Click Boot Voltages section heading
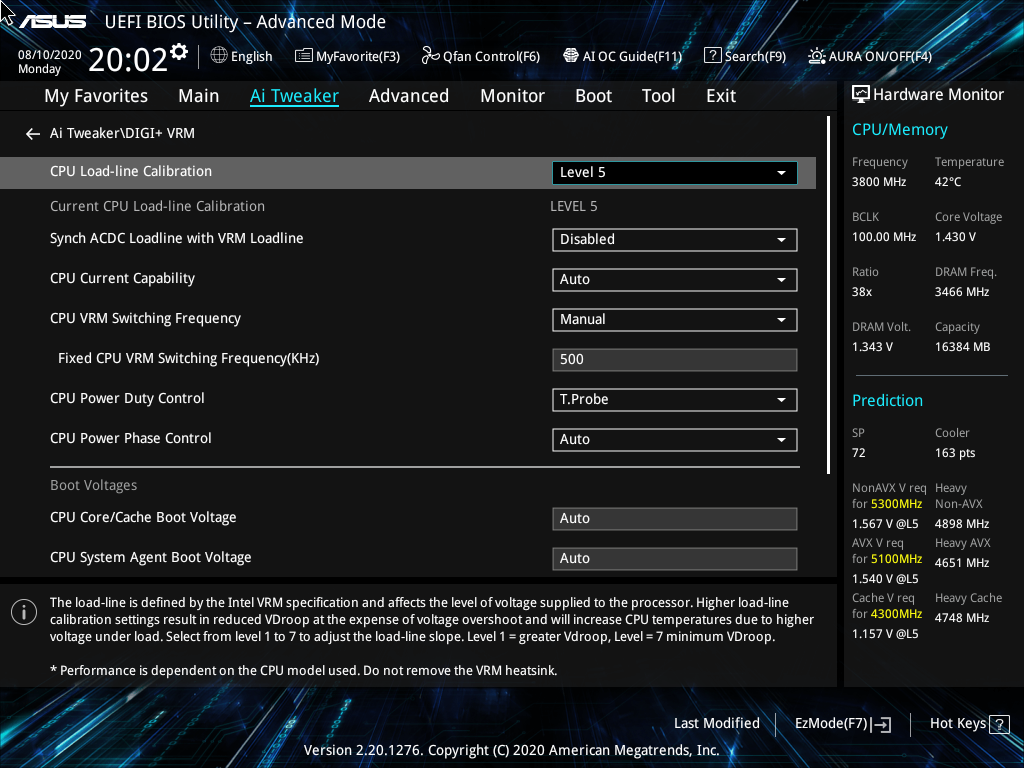This screenshot has height=768, width=1024. tap(93, 485)
